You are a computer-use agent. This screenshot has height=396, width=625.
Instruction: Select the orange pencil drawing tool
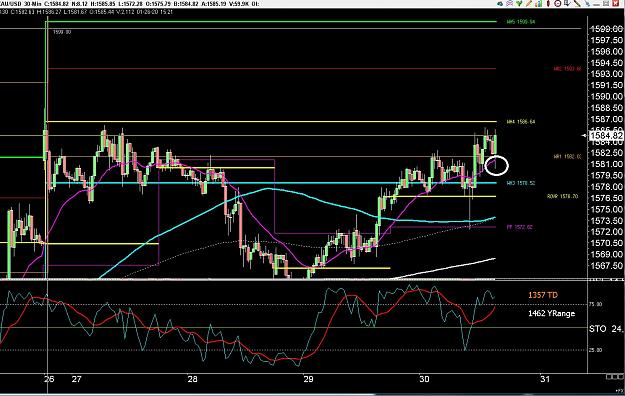click(x=529, y=4)
